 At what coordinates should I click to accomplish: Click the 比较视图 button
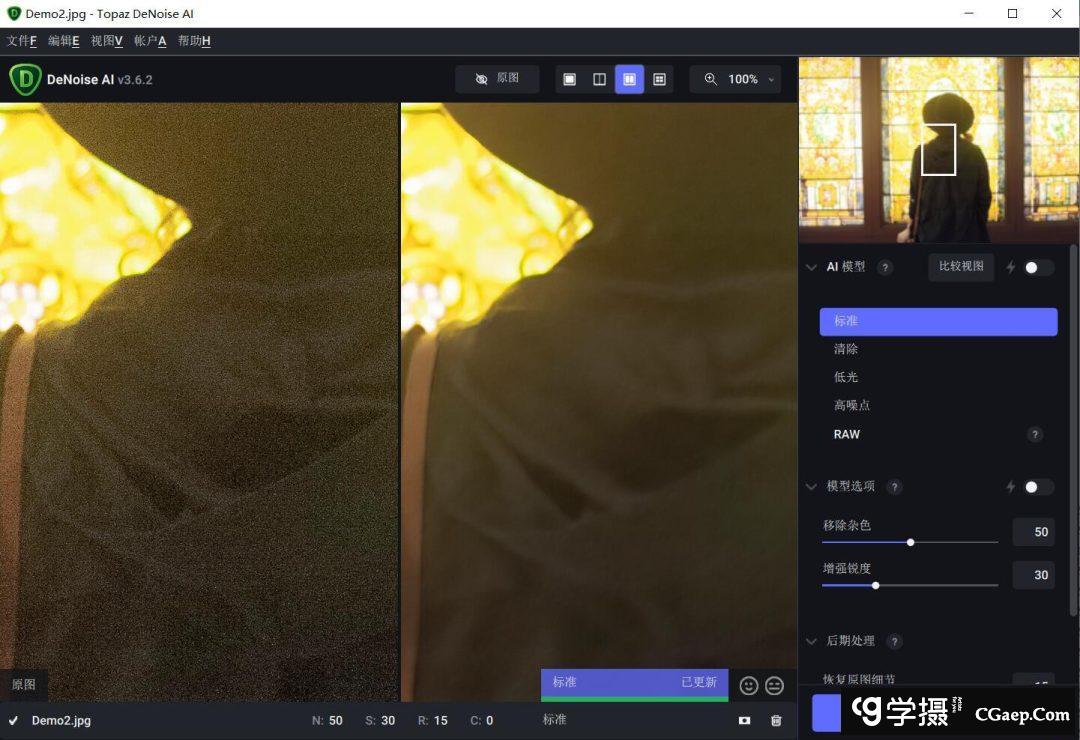pos(961,267)
